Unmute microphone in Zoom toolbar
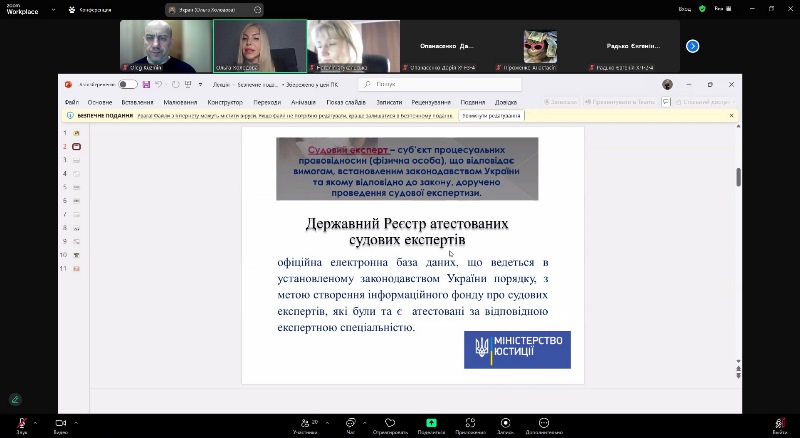Viewport: 800px width, 438px height. [20, 423]
